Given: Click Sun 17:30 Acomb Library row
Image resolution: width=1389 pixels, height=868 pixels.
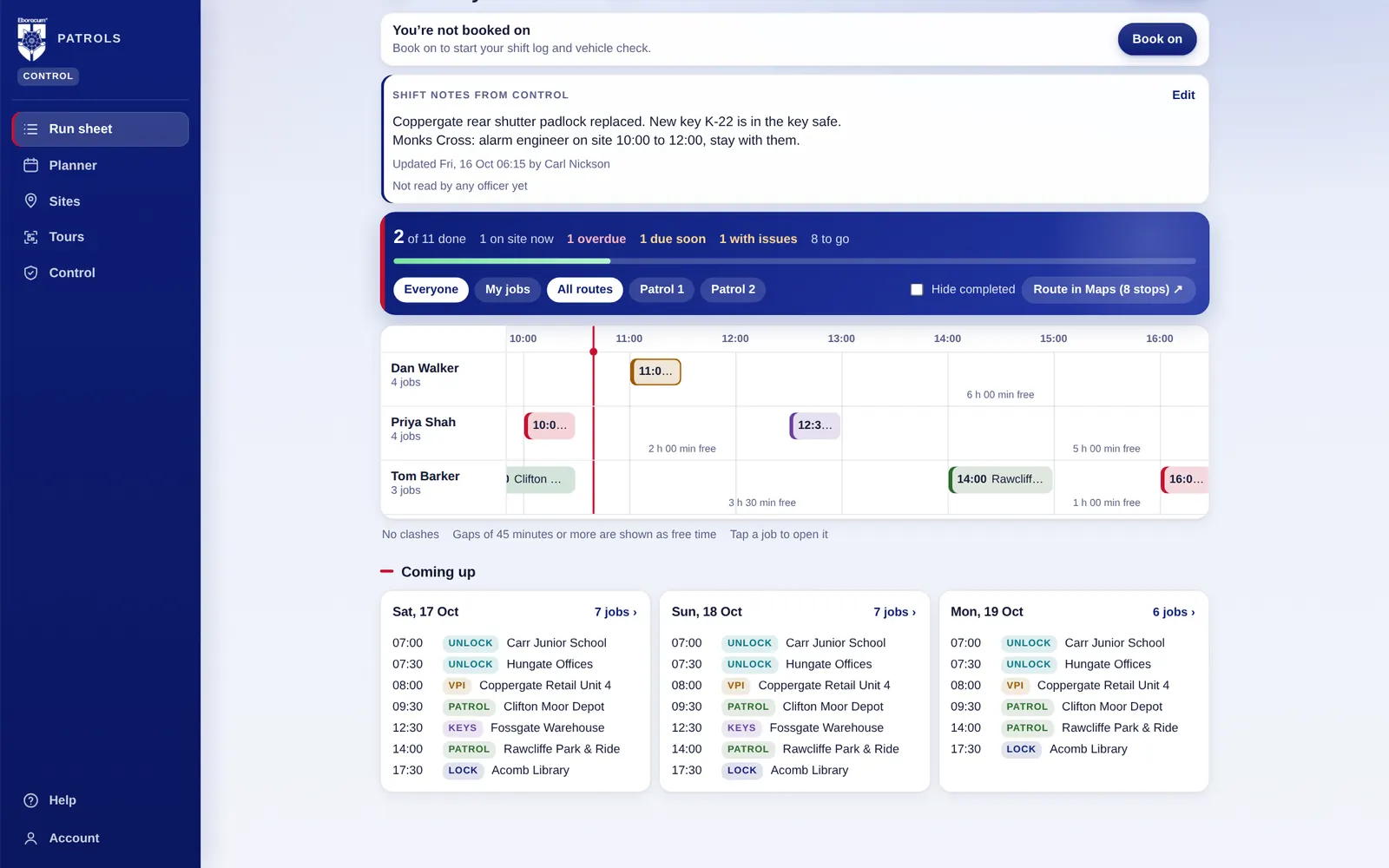Looking at the screenshot, I should click(794, 771).
